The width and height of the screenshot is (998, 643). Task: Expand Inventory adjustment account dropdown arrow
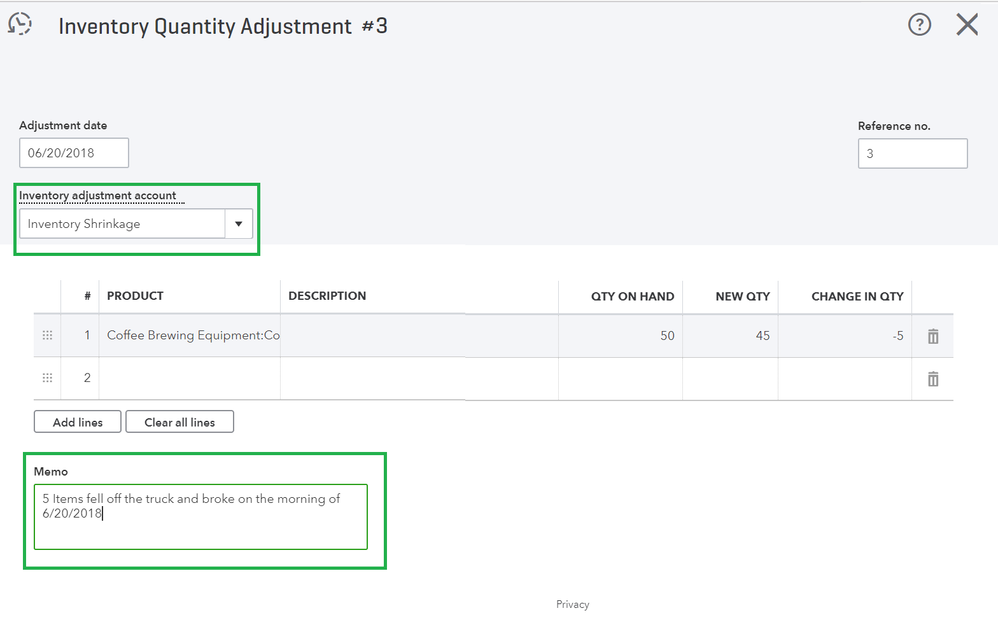point(238,224)
